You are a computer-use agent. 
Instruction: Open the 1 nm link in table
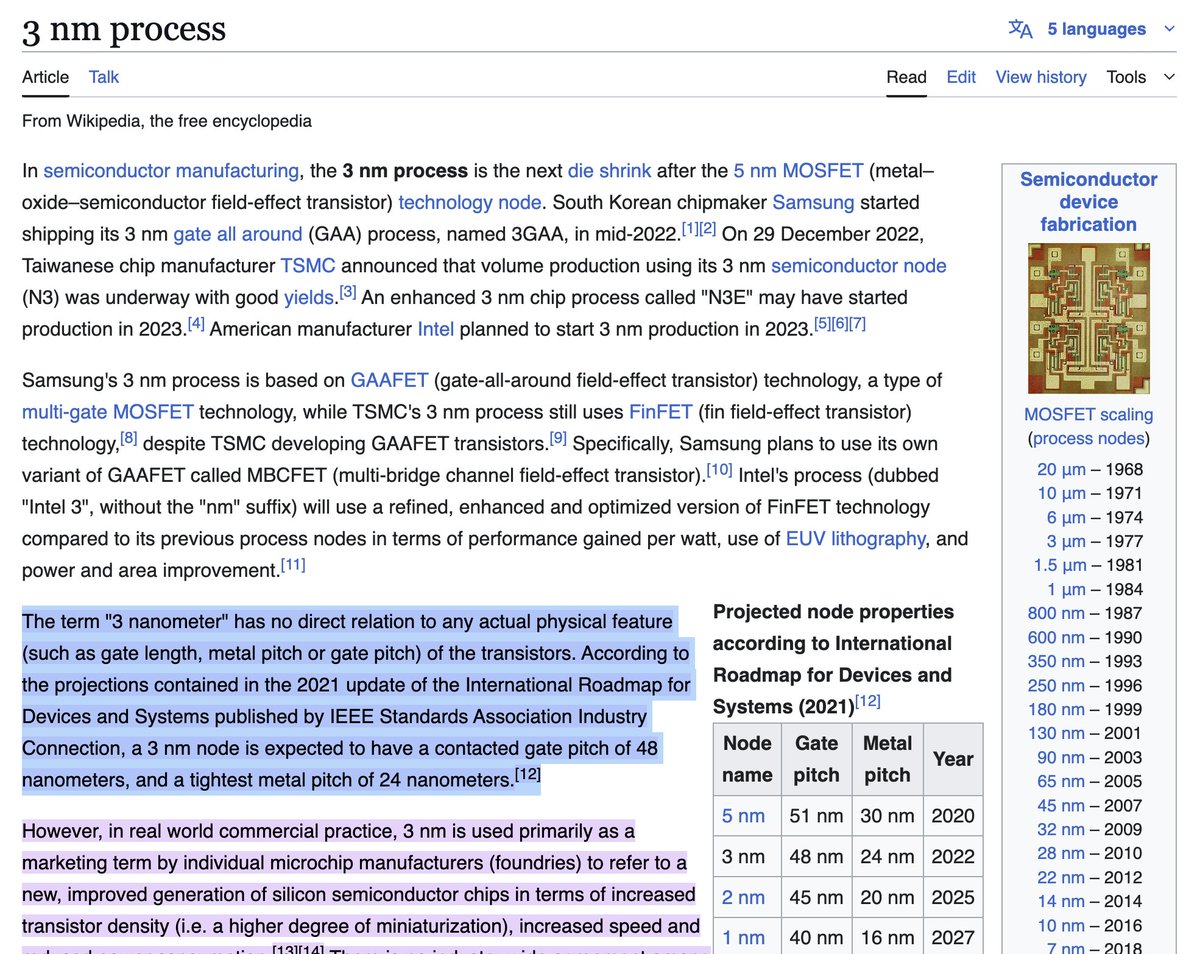click(743, 937)
